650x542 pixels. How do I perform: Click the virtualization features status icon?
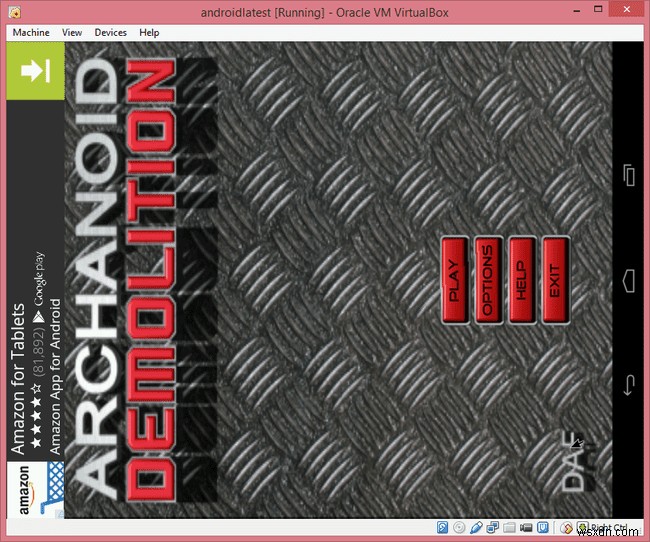point(543,527)
